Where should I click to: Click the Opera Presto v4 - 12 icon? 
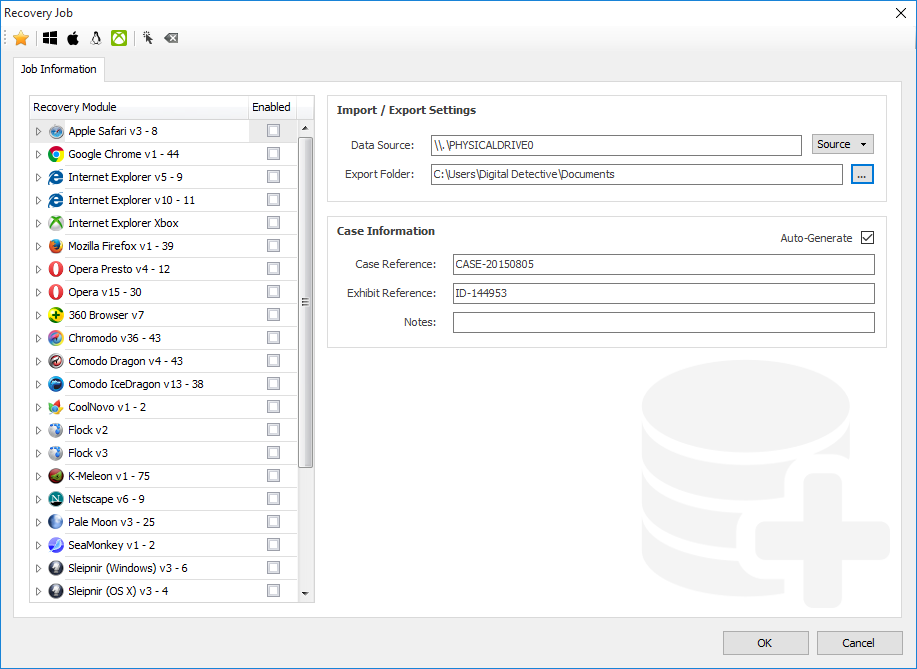click(x=56, y=269)
